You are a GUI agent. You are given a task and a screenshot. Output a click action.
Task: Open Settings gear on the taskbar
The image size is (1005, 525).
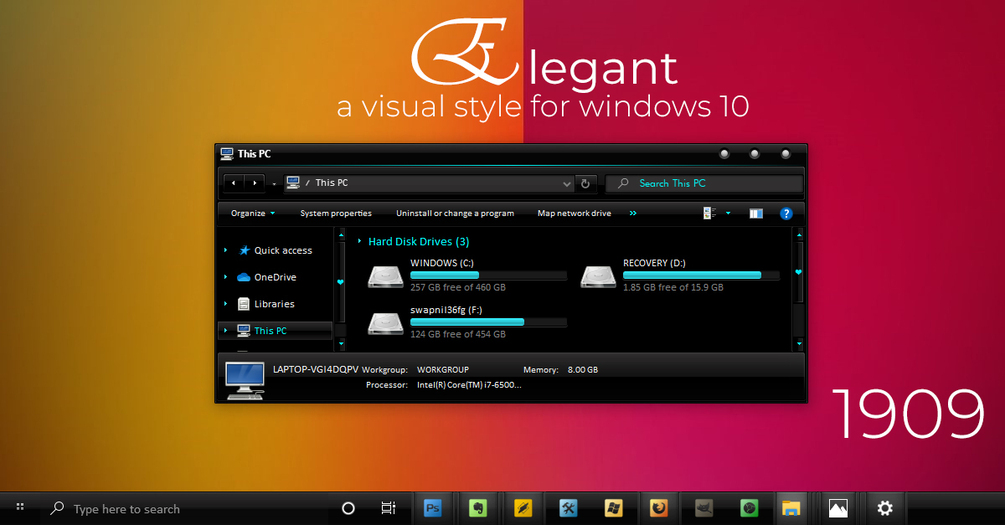point(885,508)
